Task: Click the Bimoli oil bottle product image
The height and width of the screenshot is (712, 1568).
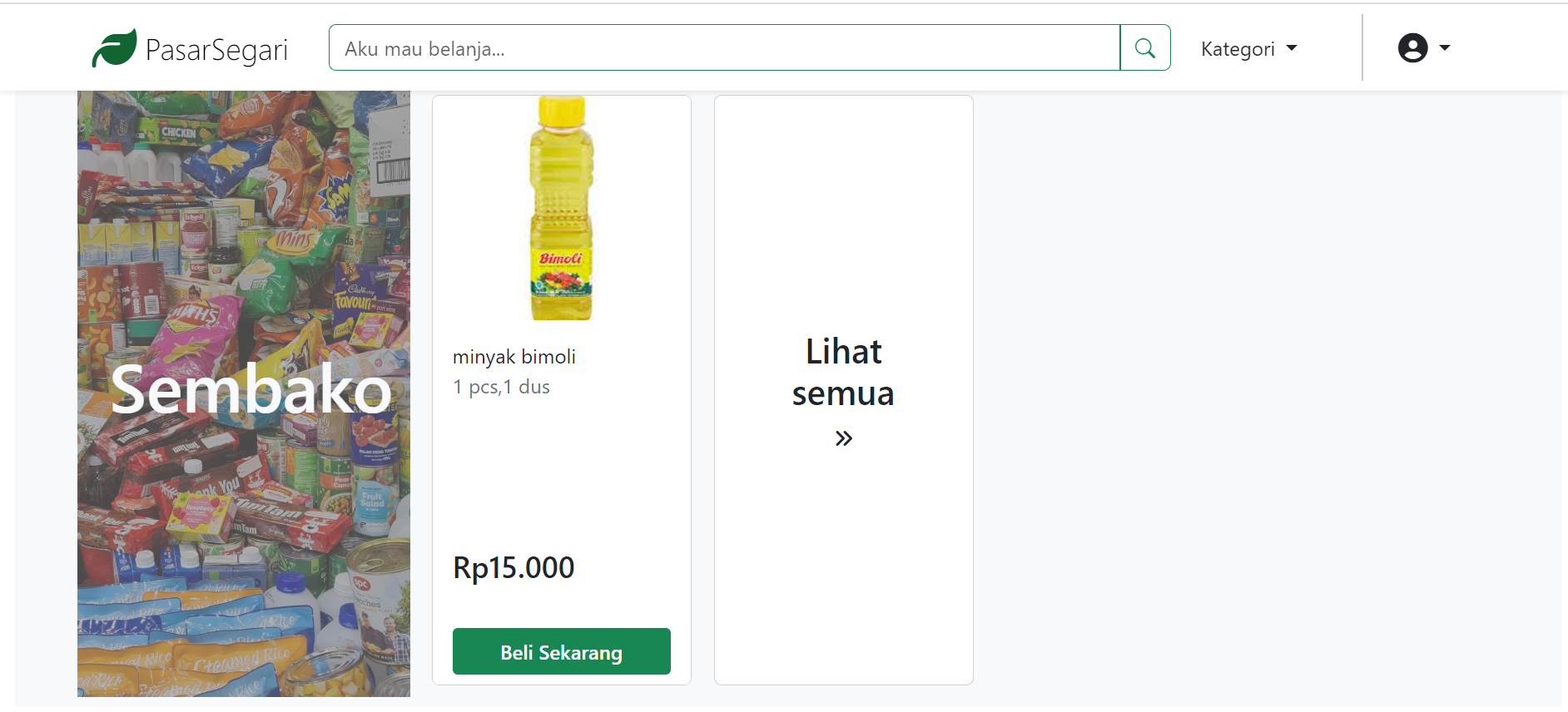Action: [x=561, y=208]
